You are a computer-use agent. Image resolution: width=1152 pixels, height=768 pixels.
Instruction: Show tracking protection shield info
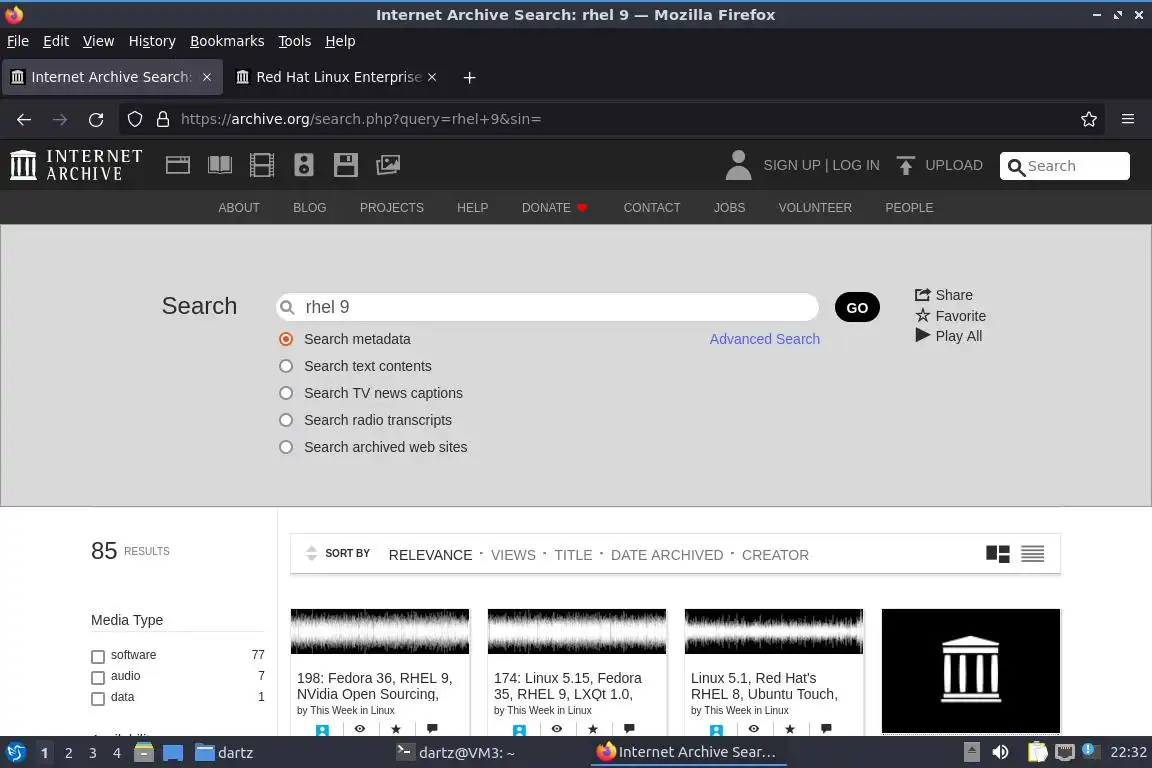click(134, 119)
